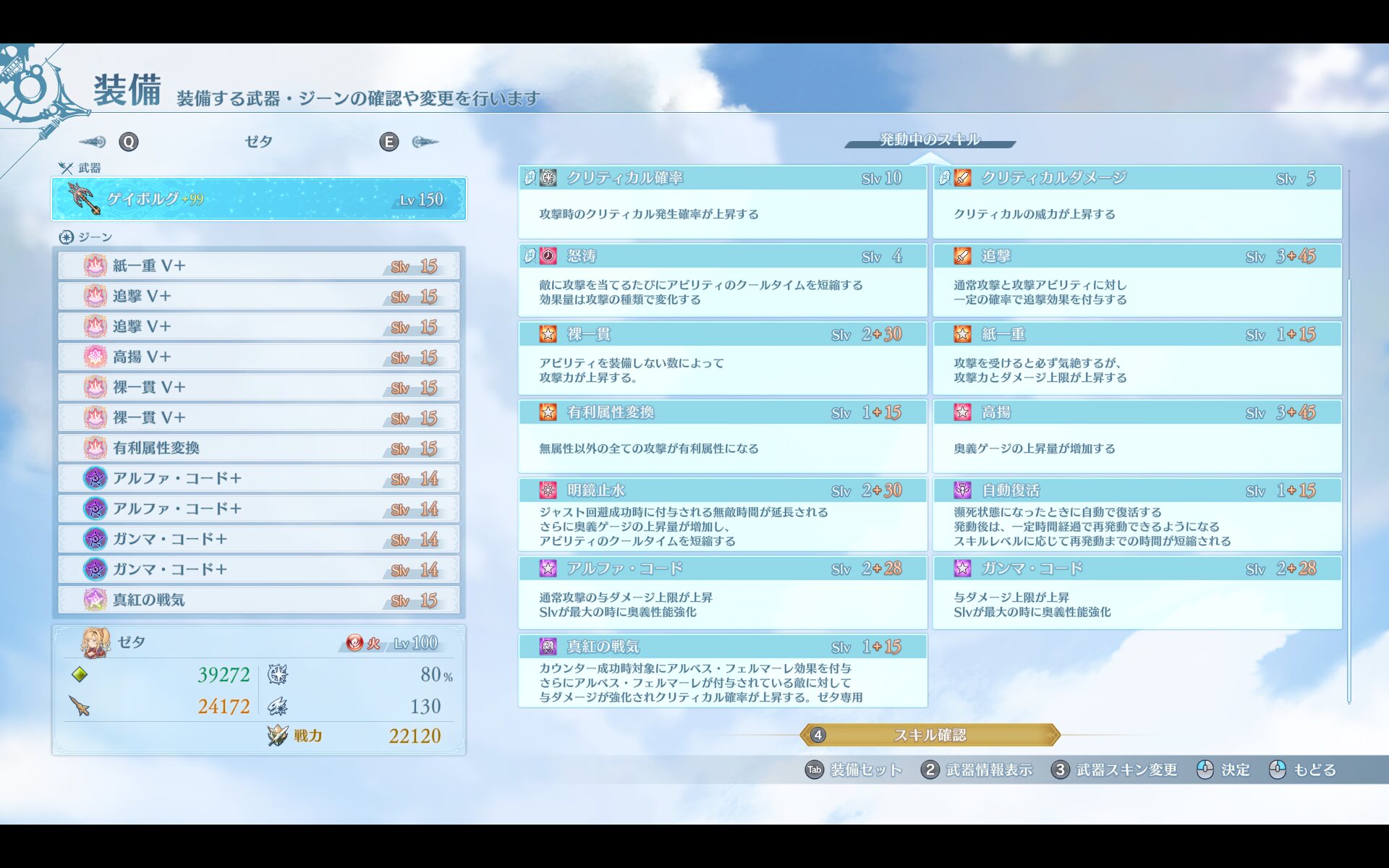Screen dimensions: 1389x868
Task: Click the 自動復活 skill icon
Action: pyautogui.click(x=962, y=490)
